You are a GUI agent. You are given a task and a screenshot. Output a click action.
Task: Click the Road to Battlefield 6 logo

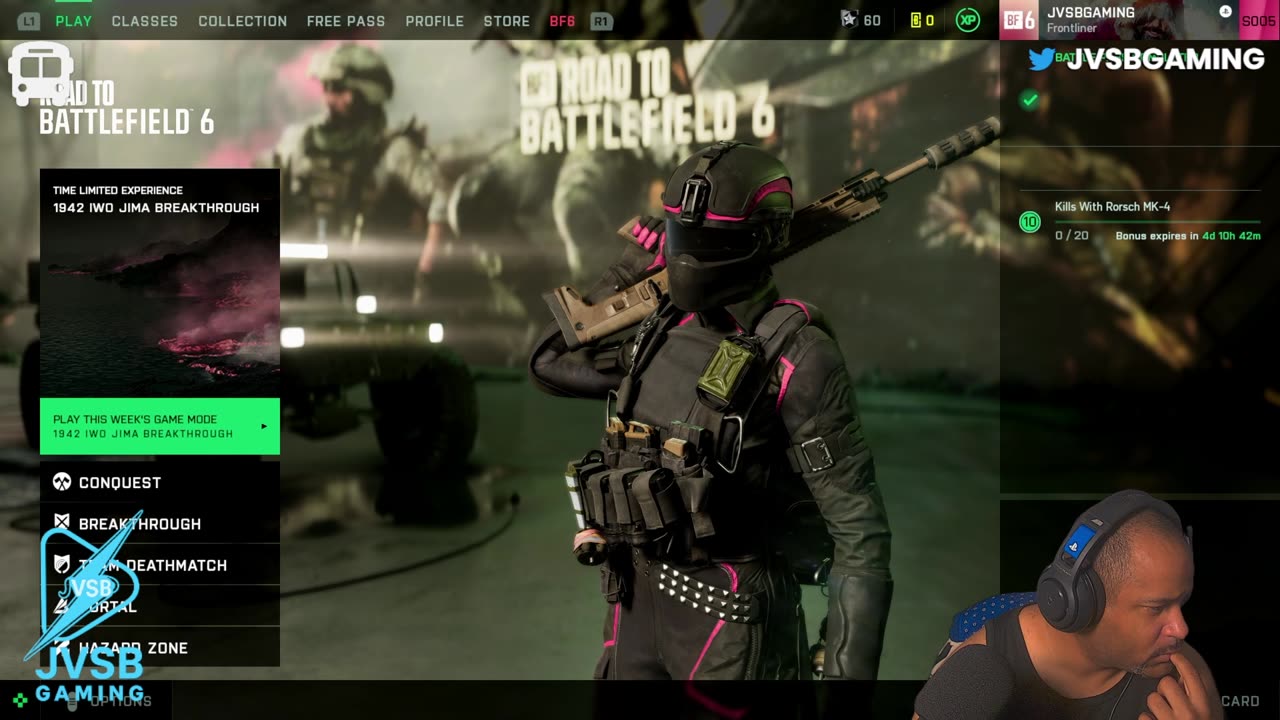point(126,108)
